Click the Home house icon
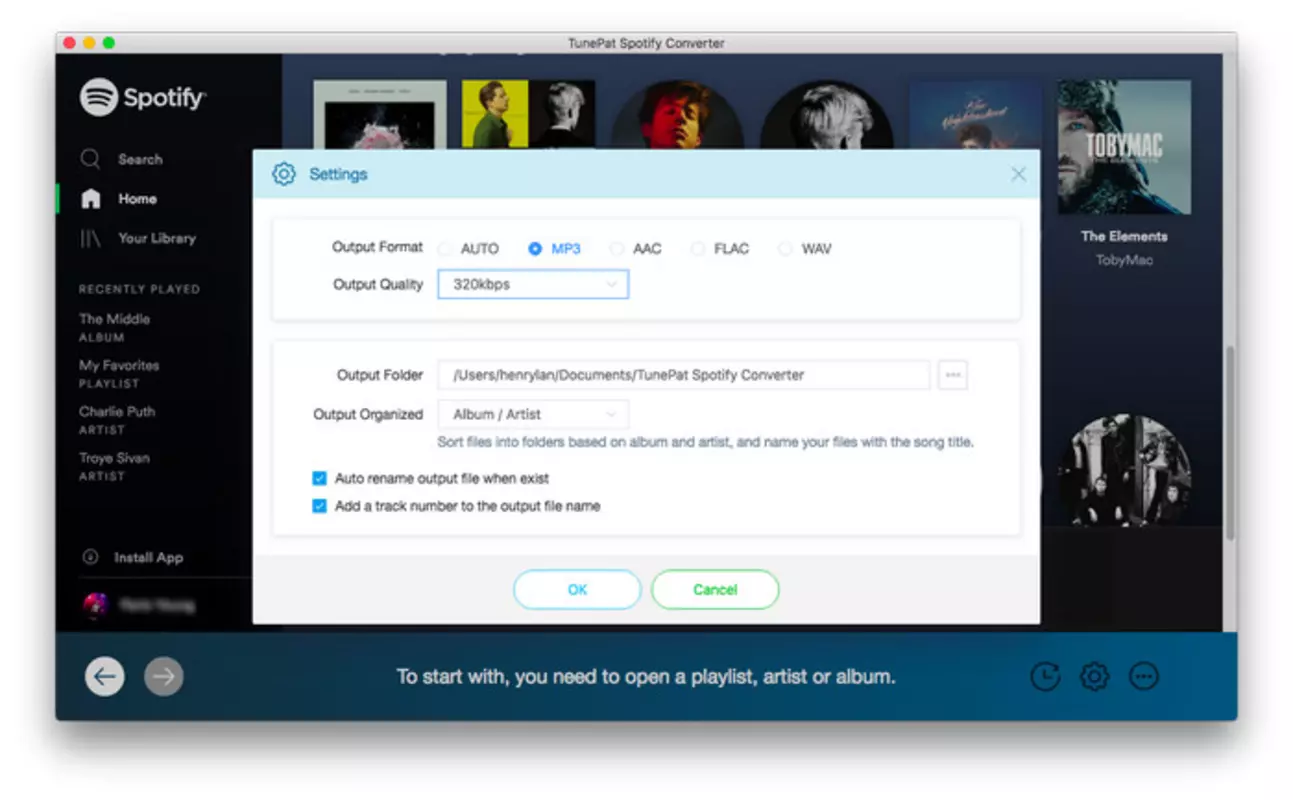Image resolution: width=1293 pixels, height=800 pixels. coord(90,199)
